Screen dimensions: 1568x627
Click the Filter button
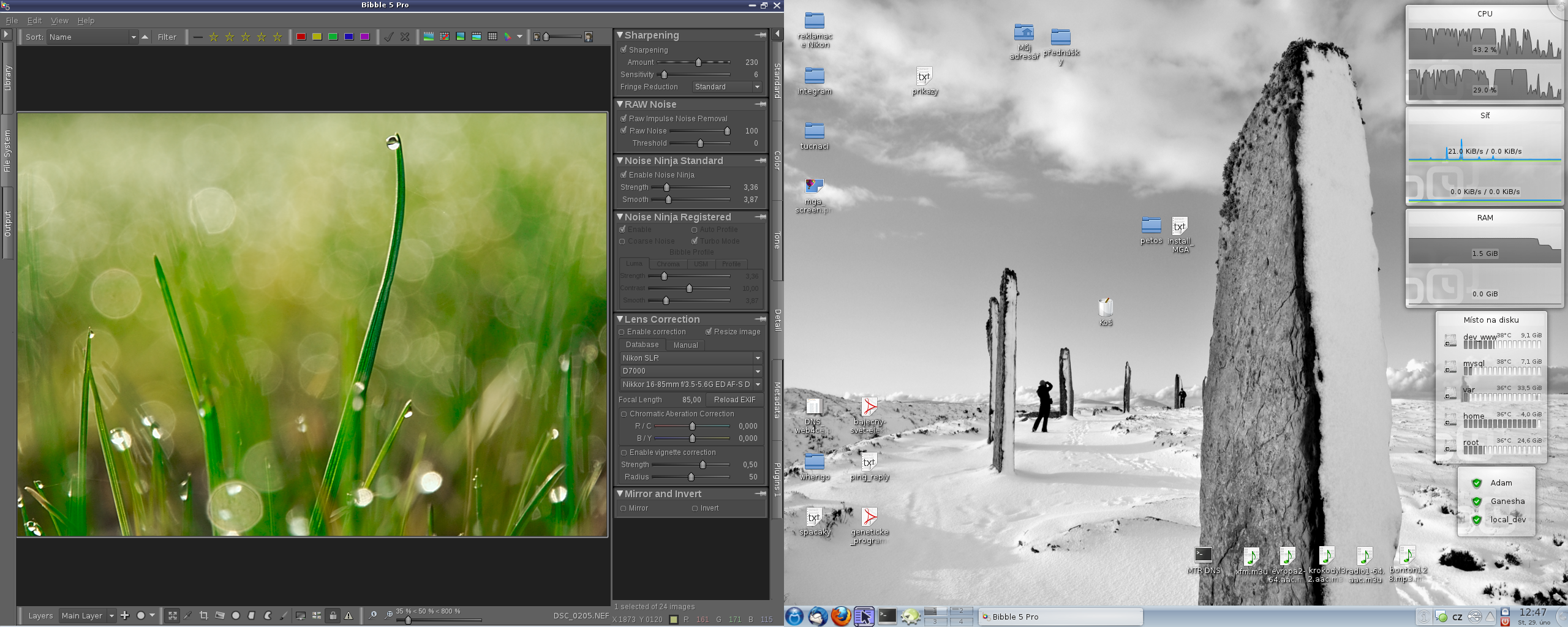pyautogui.click(x=167, y=37)
